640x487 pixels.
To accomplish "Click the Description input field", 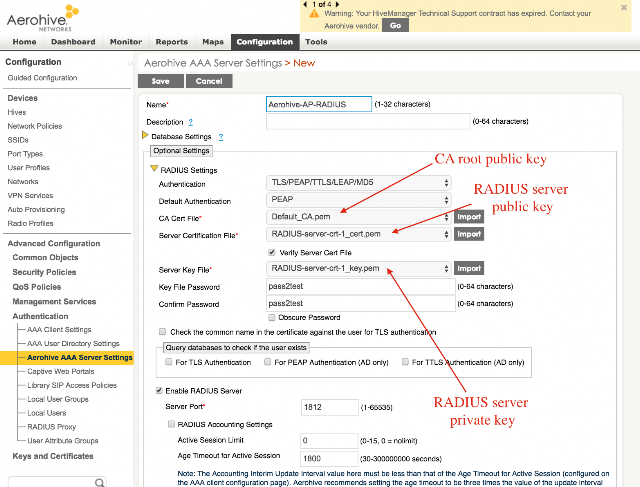I will pos(368,122).
